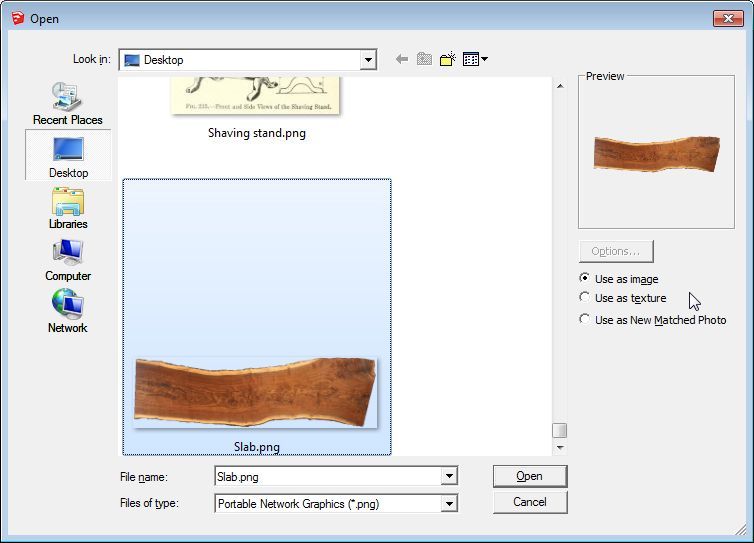The image size is (754, 543).
Task: Click the disabled Options button
Action: (616, 251)
